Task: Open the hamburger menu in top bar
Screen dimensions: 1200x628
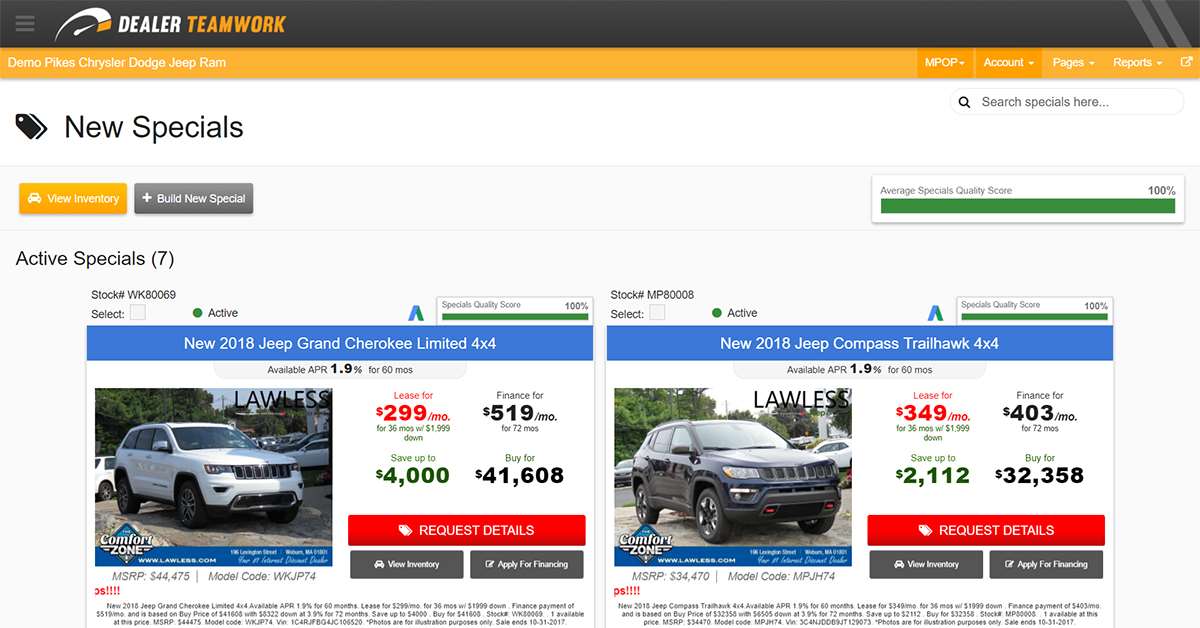Action: pyautogui.click(x=25, y=24)
